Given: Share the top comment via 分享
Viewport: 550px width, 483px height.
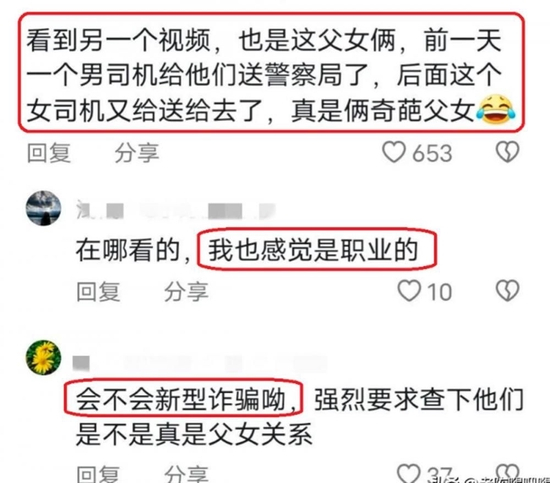Looking at the screenshot, I should click(x=137, y=153).
